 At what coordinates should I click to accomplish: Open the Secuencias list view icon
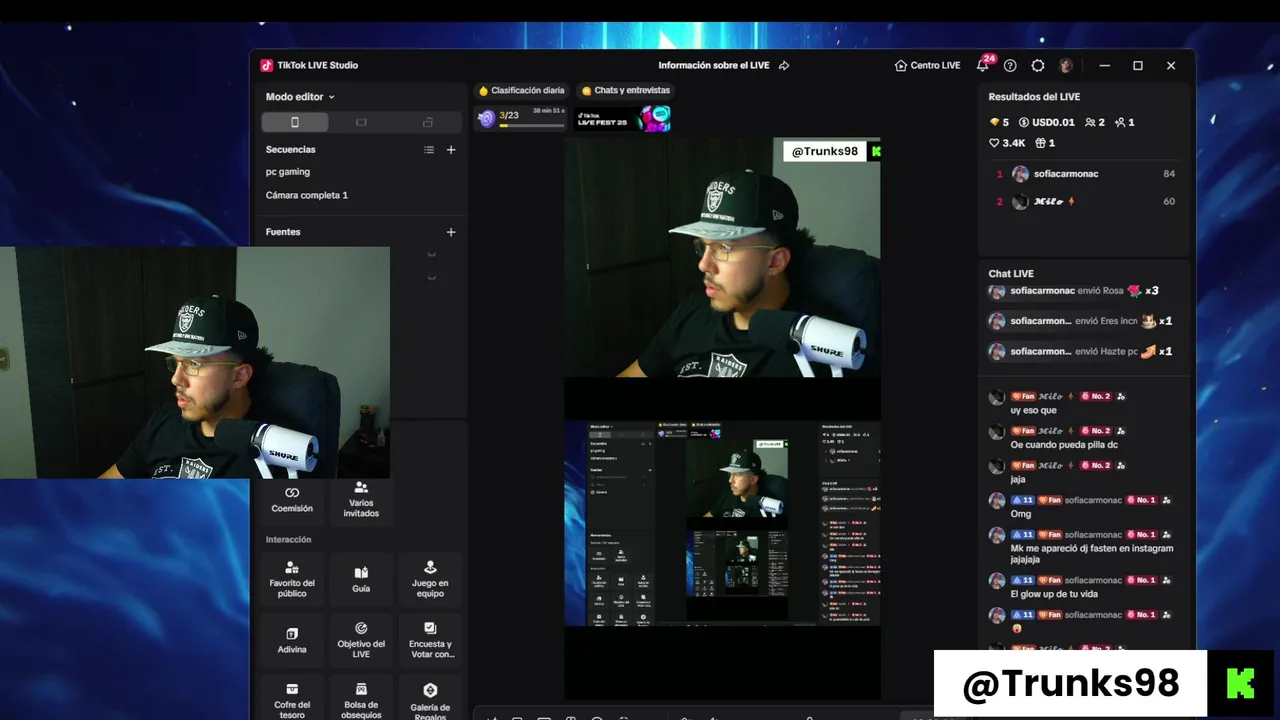[x=429, y=150]
